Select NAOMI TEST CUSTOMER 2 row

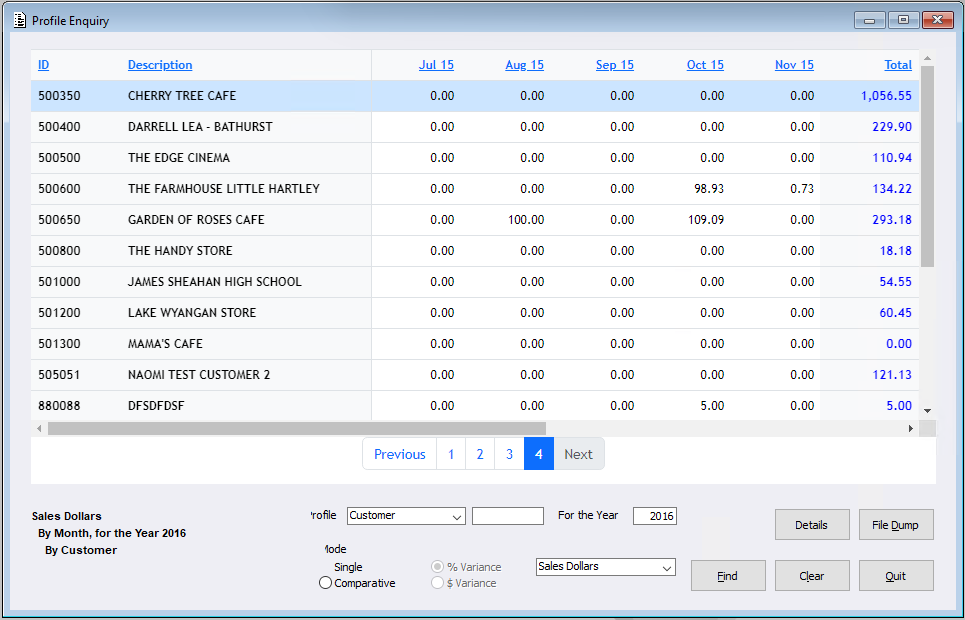[474, 374]
